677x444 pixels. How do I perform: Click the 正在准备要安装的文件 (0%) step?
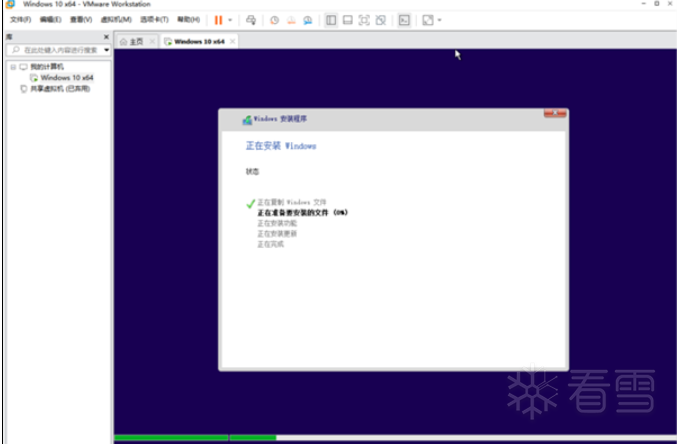302,212
